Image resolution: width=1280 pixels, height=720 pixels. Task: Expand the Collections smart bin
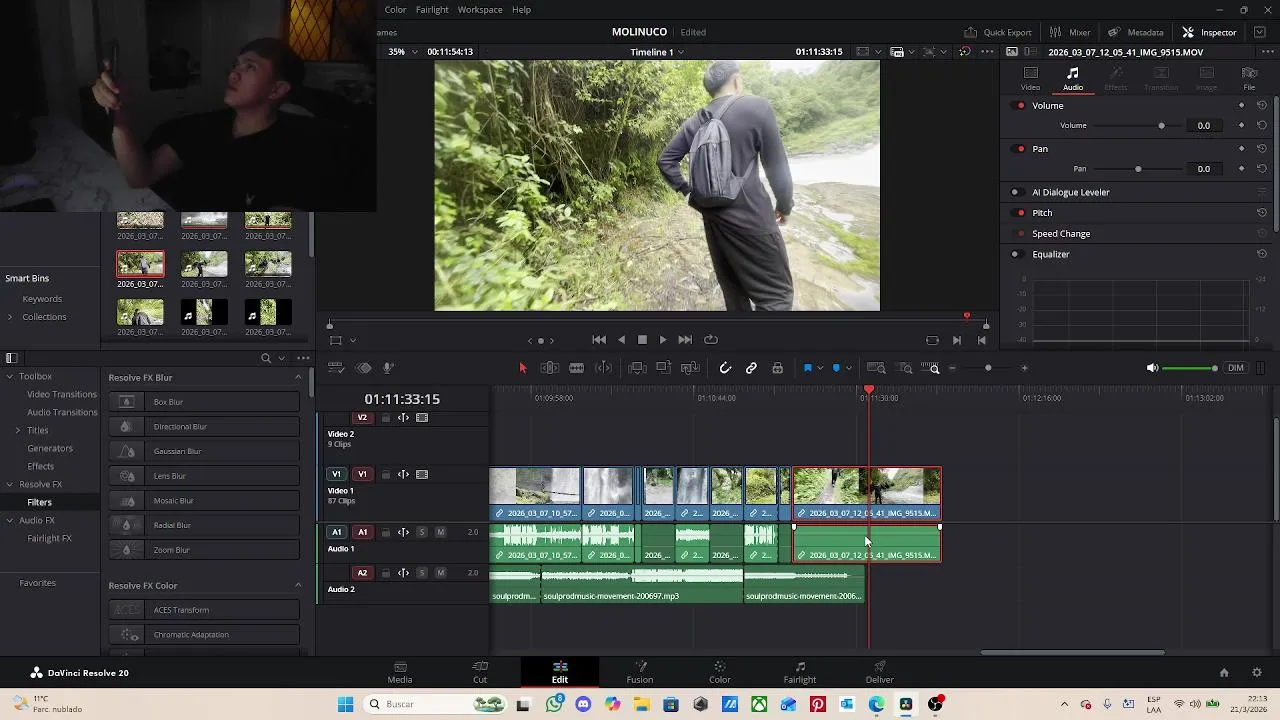(10, 317)
